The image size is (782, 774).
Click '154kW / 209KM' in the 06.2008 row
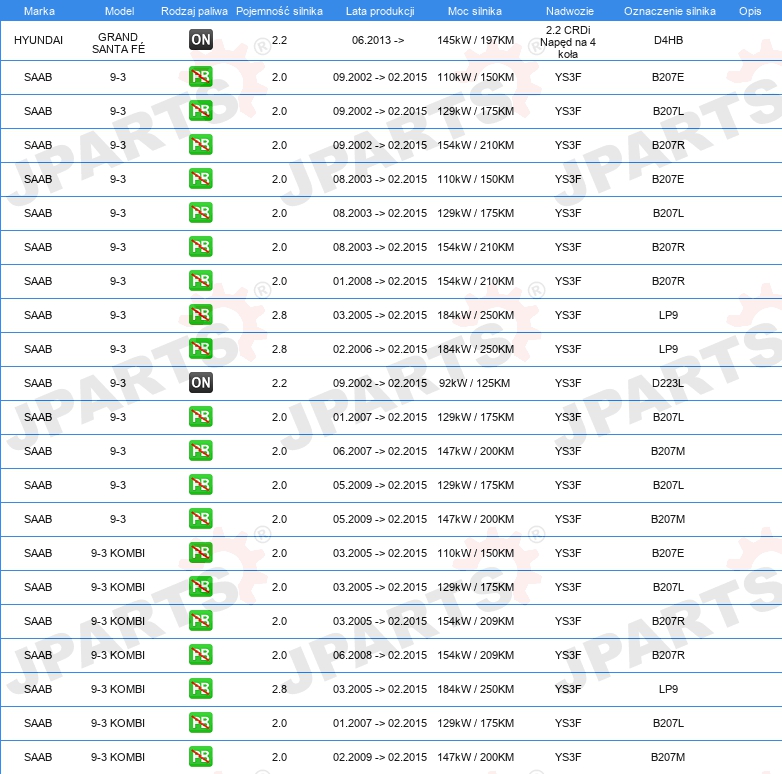tap(475, 655)
